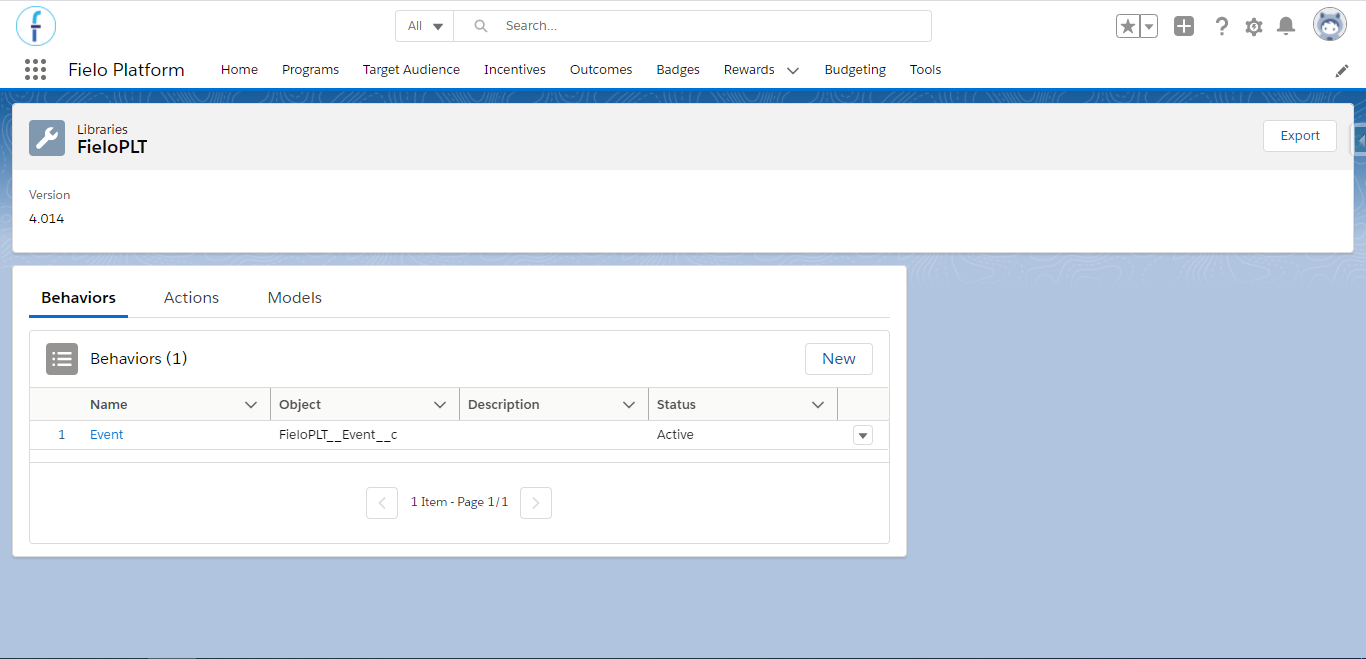Open the Incentives navigation item
Image resolution: width=1366 pixels, height=659 pixels.
(x=515, y=70)
